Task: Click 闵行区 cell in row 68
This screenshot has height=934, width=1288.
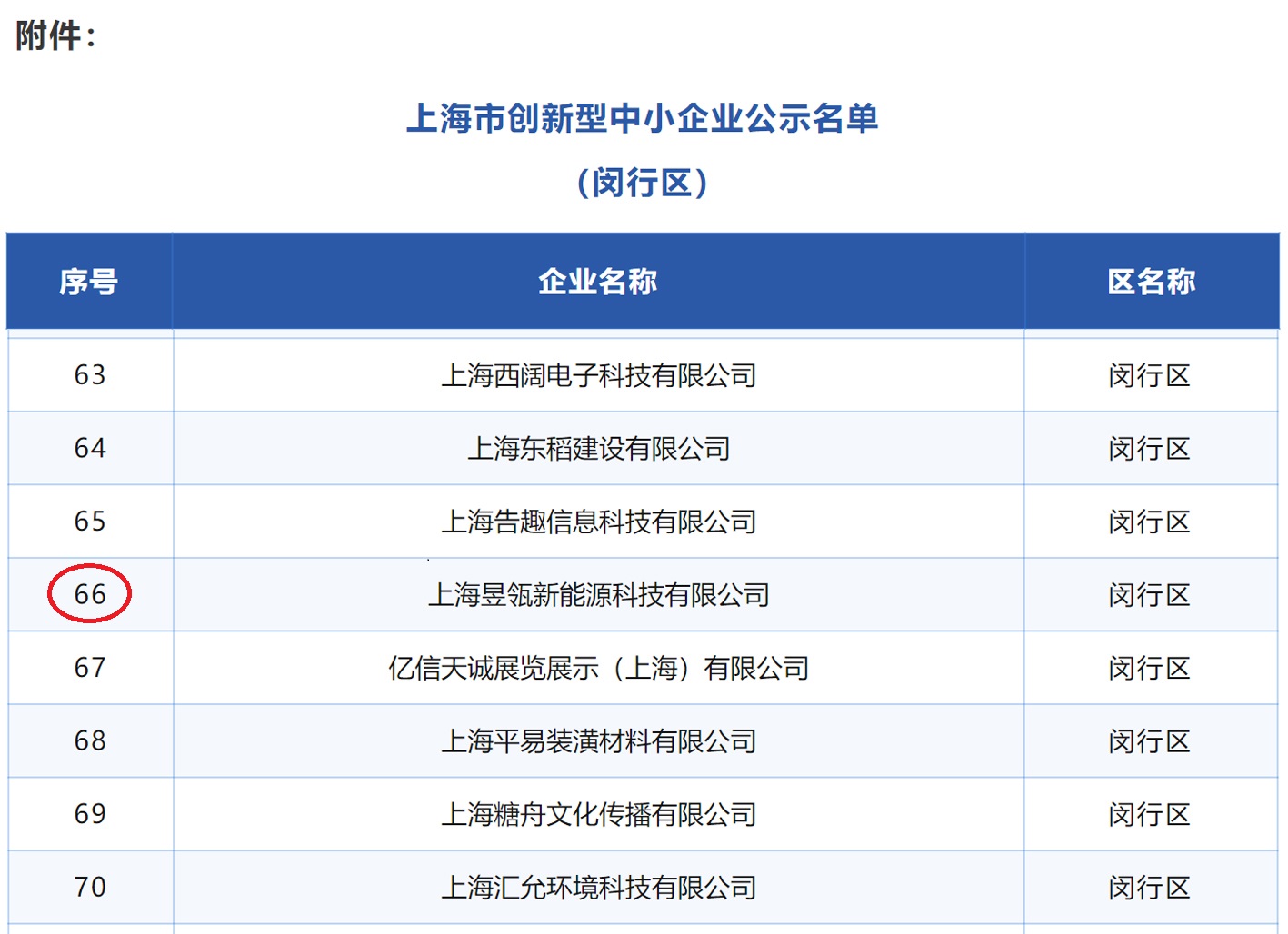Action: (x=1150, y=741)
